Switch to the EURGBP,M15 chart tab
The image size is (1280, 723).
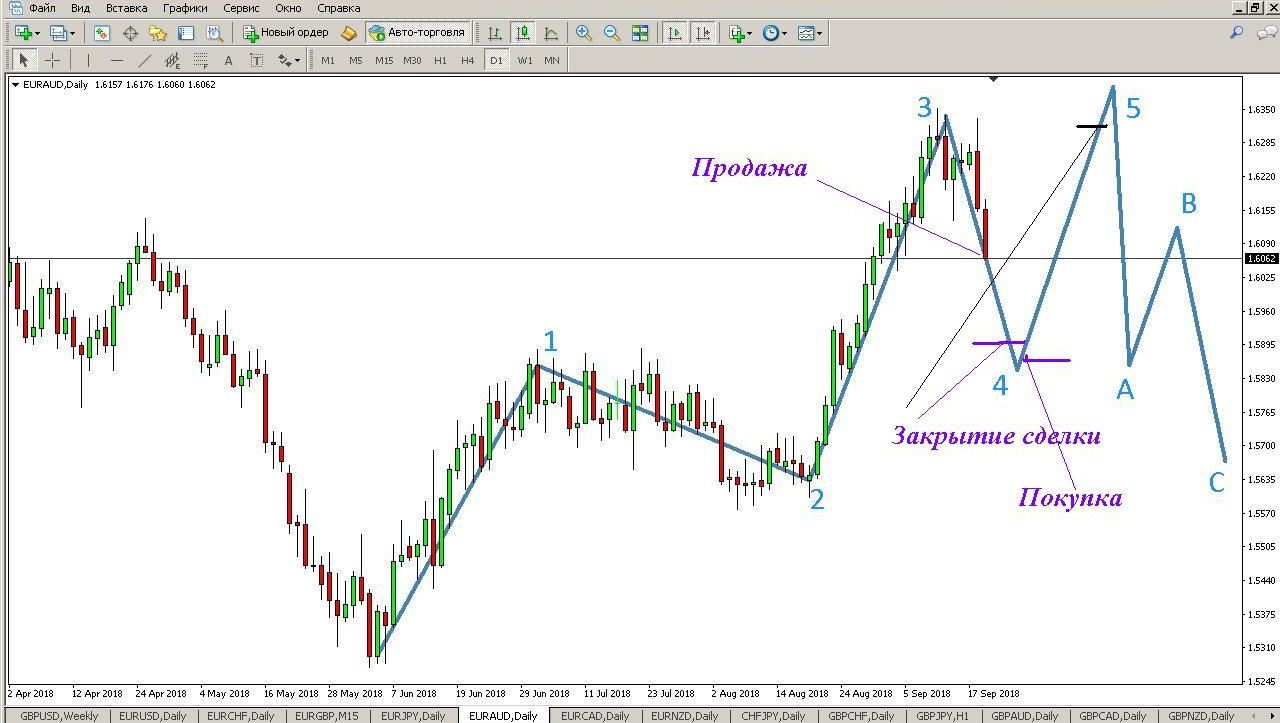pos(327,716)
